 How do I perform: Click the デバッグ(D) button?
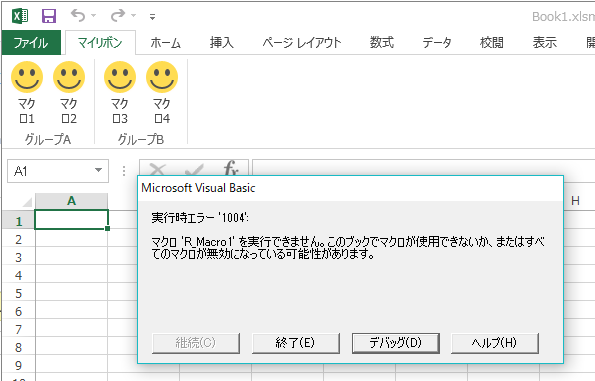click(x=396, y=343)
